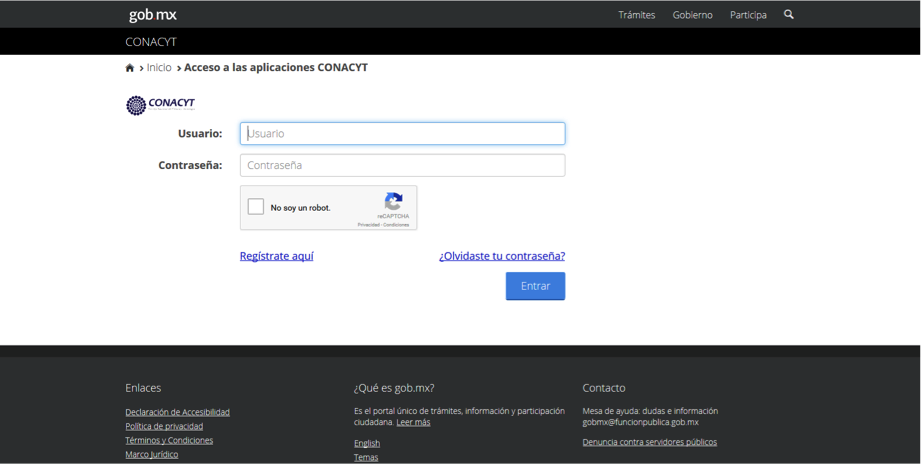Click the reCAPTCHA logo icon
The height and width of the screenshot is (464, 921).
[393, 201]
